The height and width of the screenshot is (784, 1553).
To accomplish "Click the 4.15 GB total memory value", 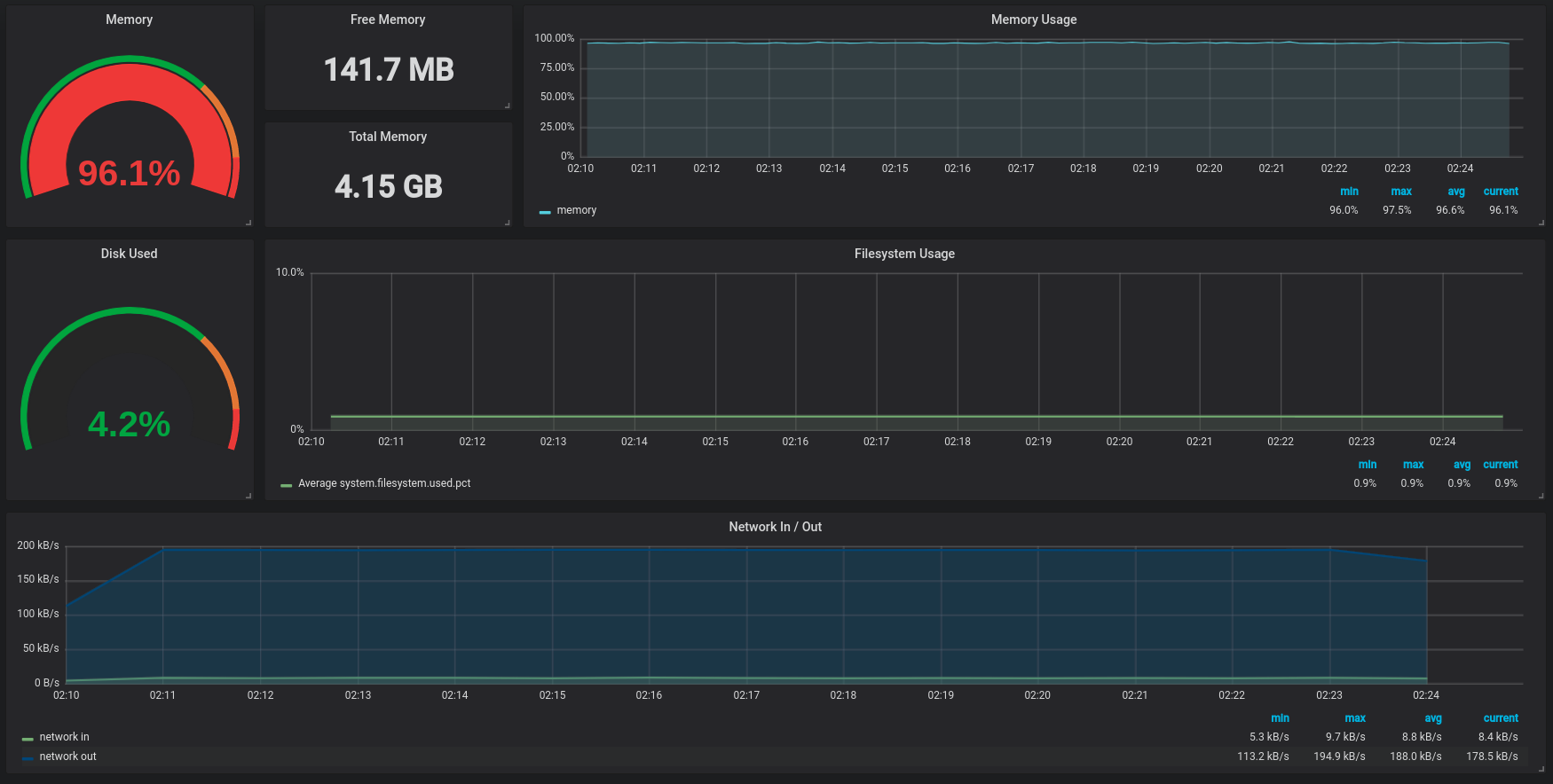I will point(389,186).
